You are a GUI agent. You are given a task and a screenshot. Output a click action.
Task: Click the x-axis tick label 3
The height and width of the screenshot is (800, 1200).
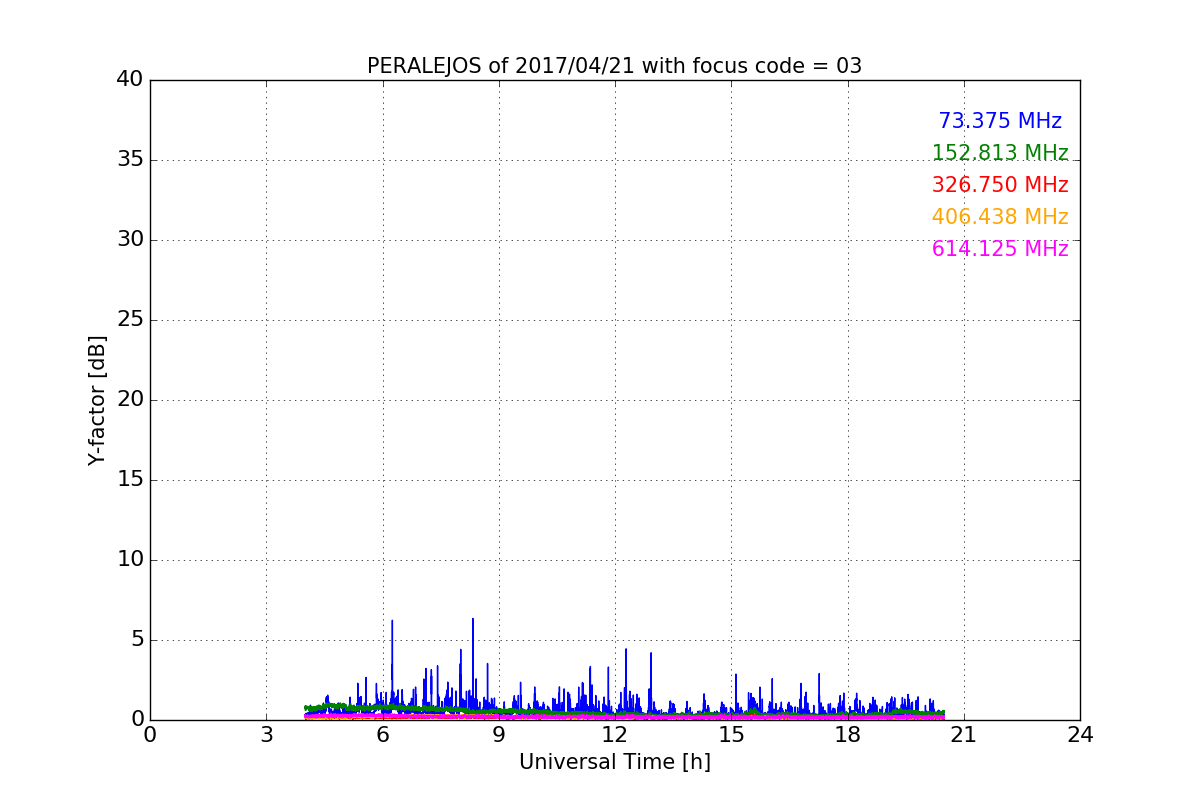pyautogui.click(x=266, y=735)
